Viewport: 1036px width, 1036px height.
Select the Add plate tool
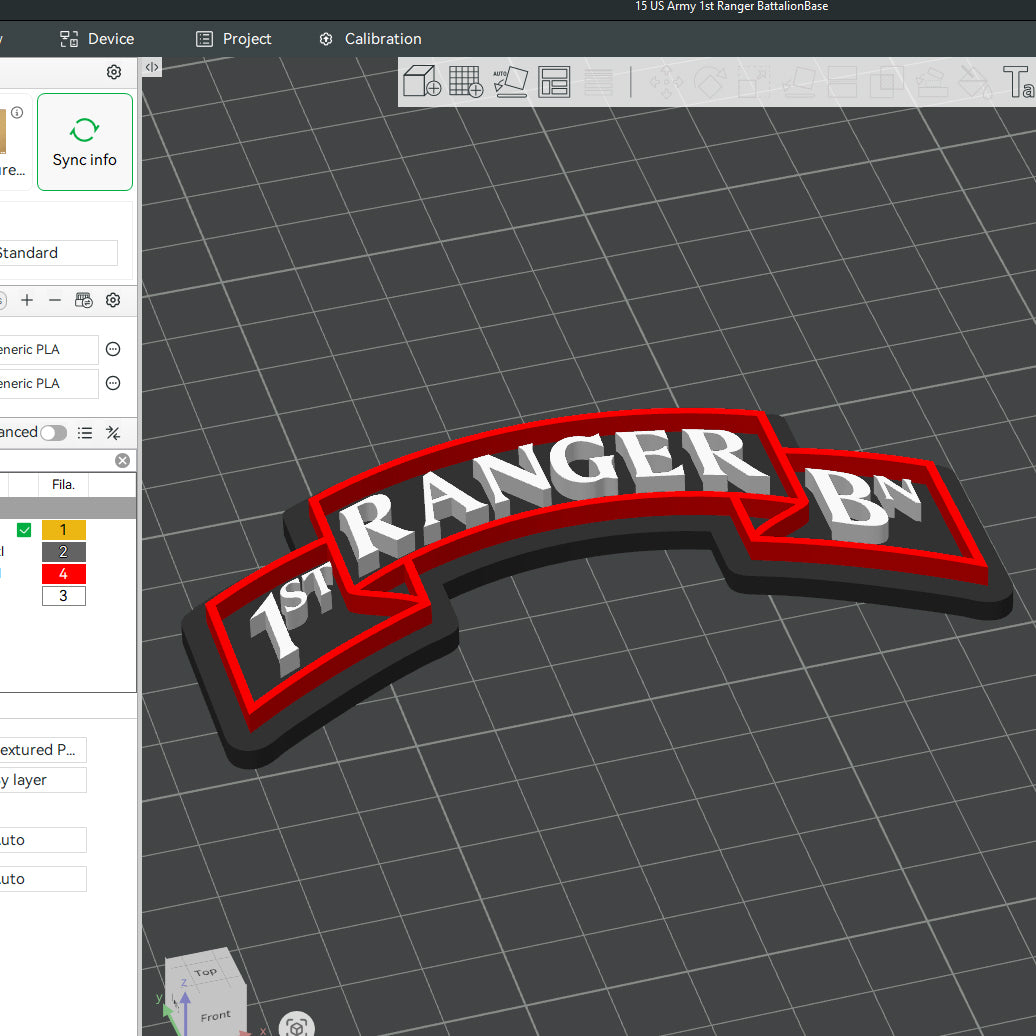(466, 82)
